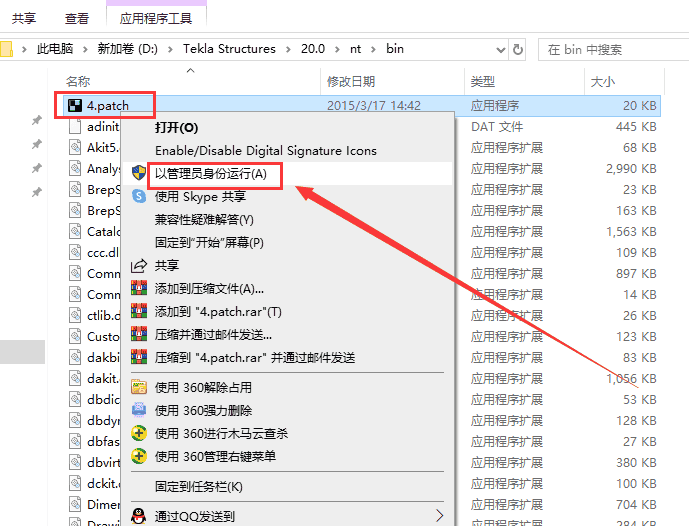
Task: Click the 20 KB size cell
Action: (640, 105)
